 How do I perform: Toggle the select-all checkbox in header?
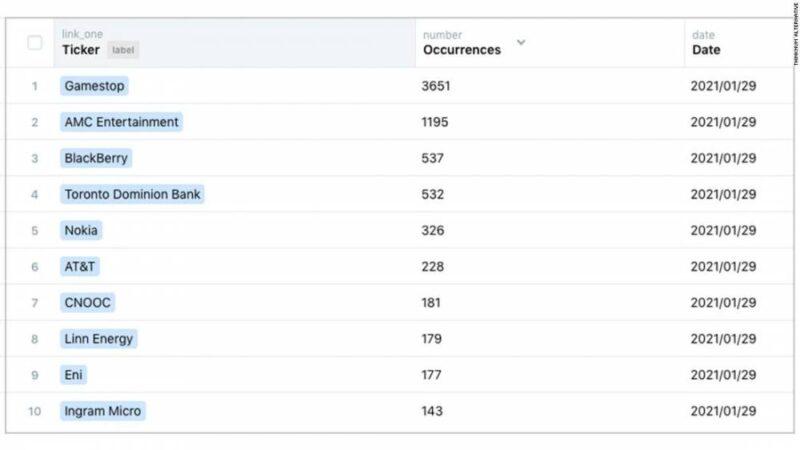[35, 42]
